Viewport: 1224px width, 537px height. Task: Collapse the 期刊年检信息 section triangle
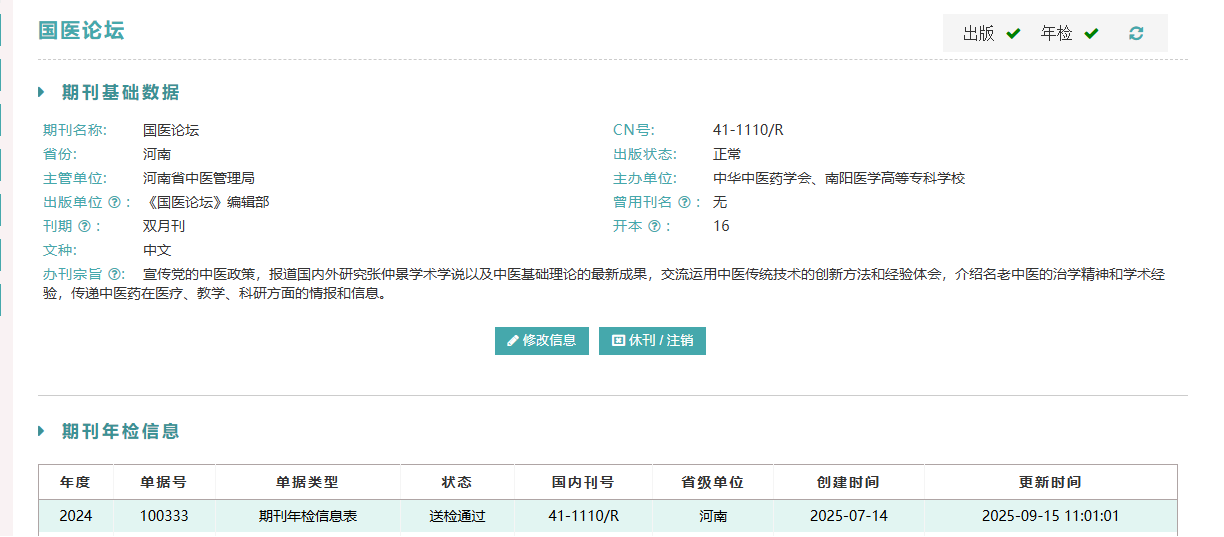coord(42,431)
